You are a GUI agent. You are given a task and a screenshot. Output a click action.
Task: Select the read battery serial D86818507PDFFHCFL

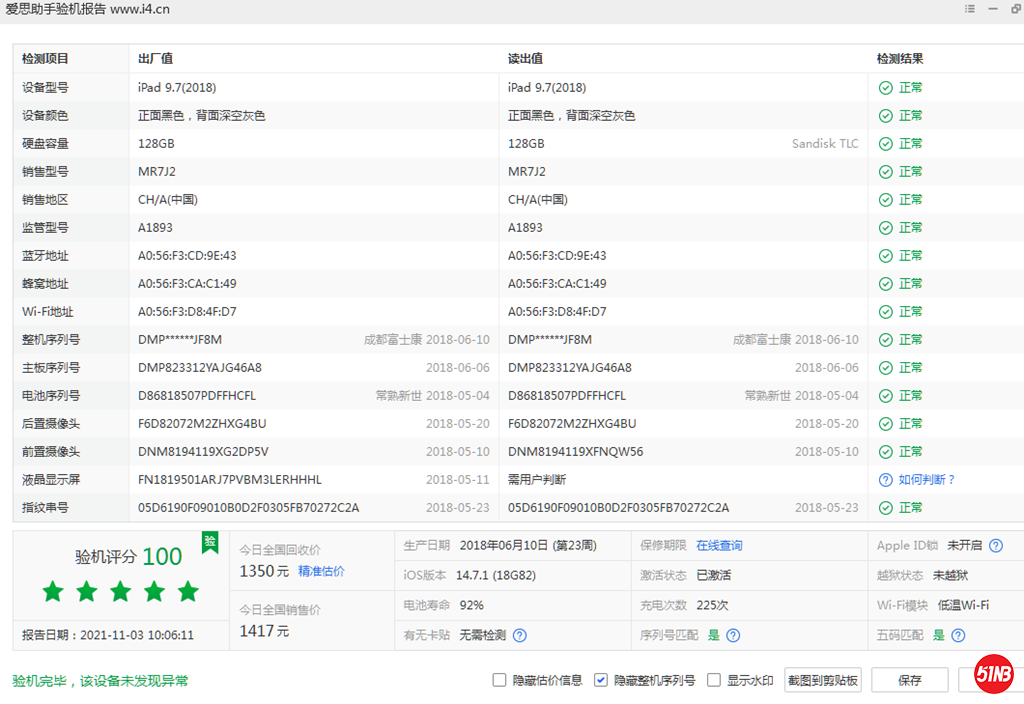point(567,396)
